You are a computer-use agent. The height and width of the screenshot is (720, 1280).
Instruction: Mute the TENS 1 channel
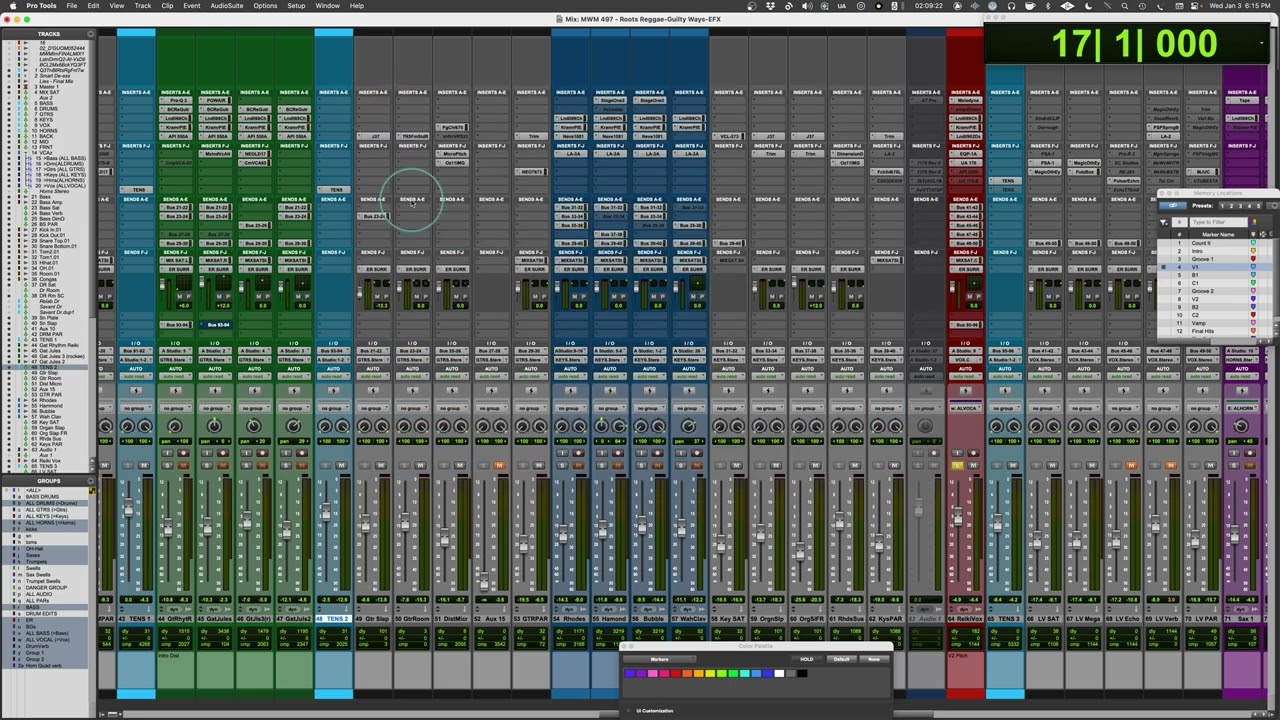pyautogui.click(x=144, y=465)
